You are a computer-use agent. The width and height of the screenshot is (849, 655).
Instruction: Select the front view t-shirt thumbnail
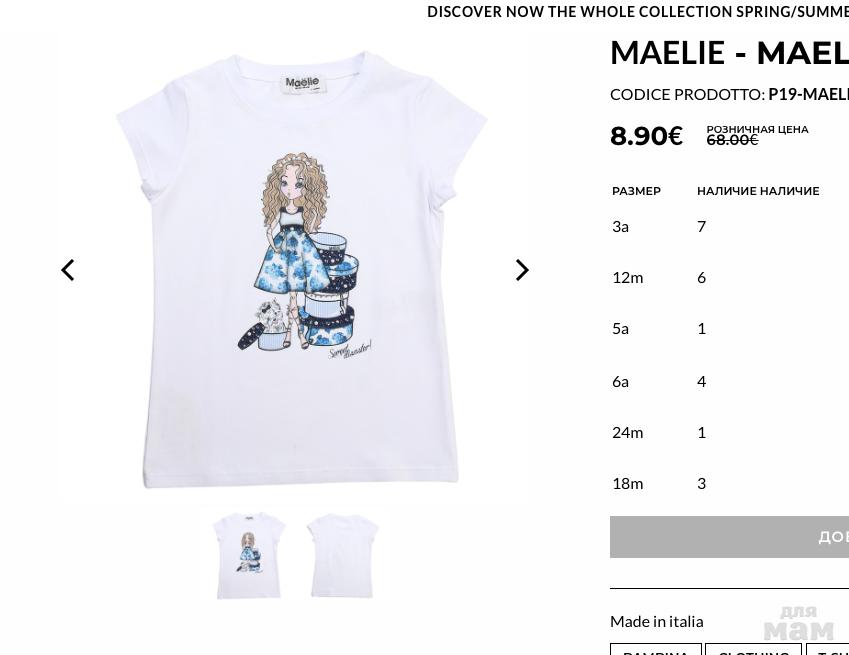[249, 556]
